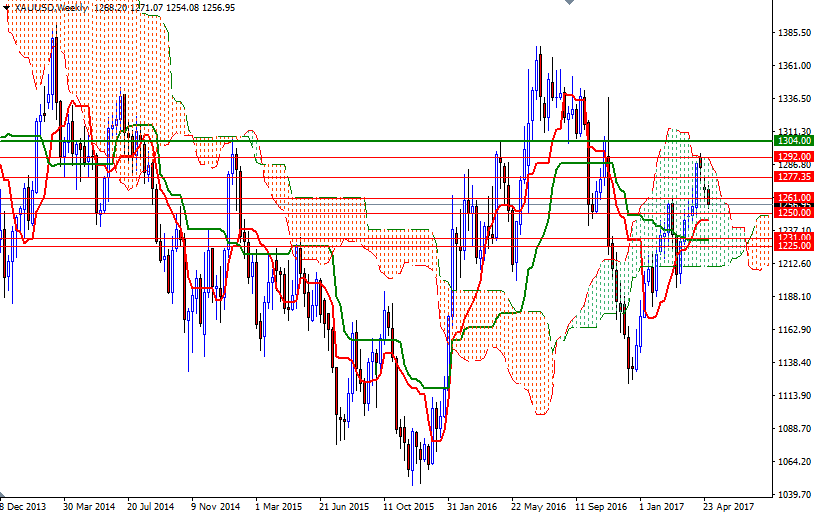Screen dimensions: 814x514
Task: Click the 1385.50 price axis value
Action: (x=793, y=33)
